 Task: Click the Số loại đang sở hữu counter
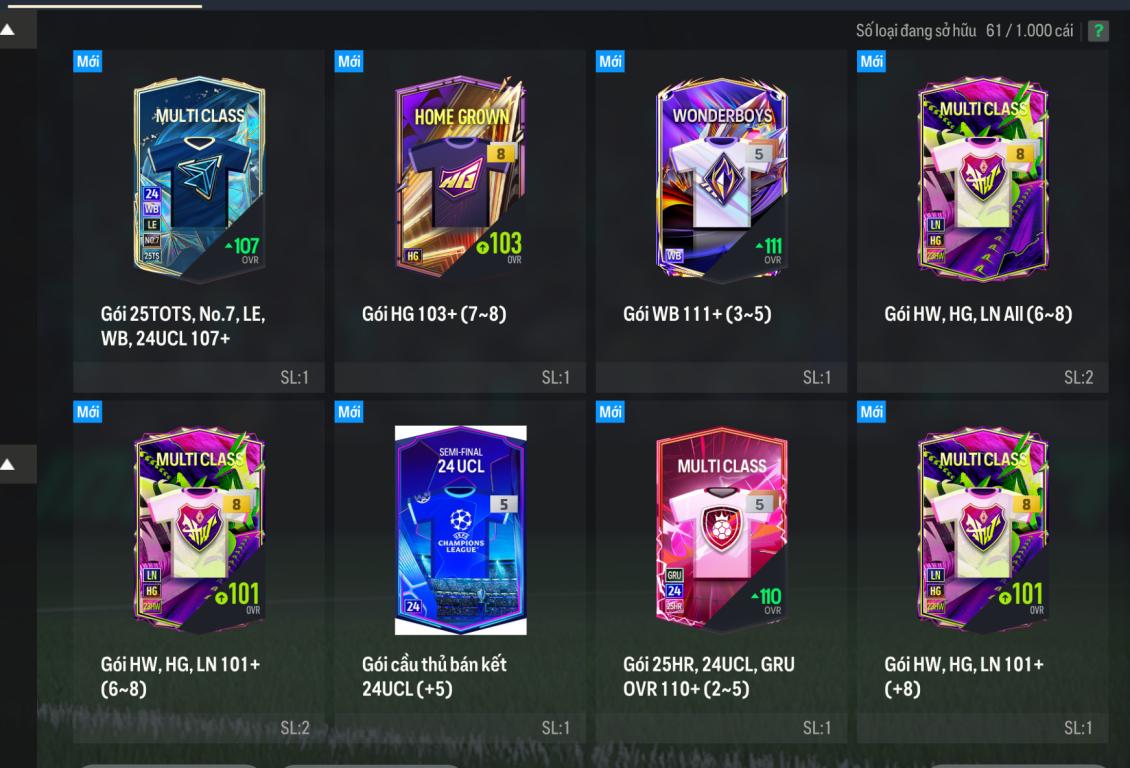tap(964, 31)
